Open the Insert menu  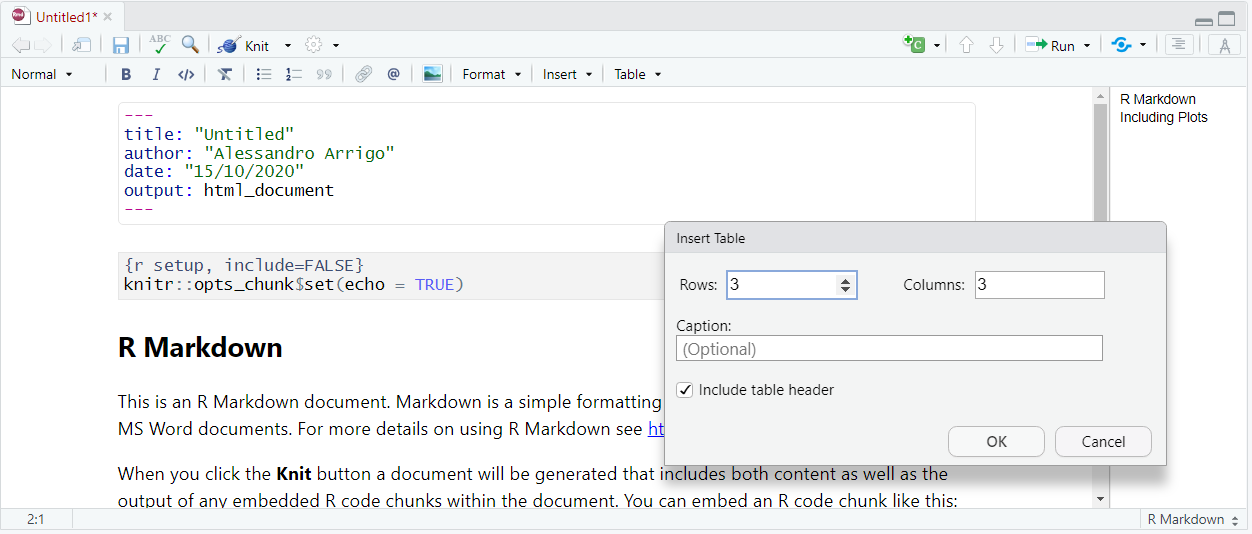click(x=568, y=74)
